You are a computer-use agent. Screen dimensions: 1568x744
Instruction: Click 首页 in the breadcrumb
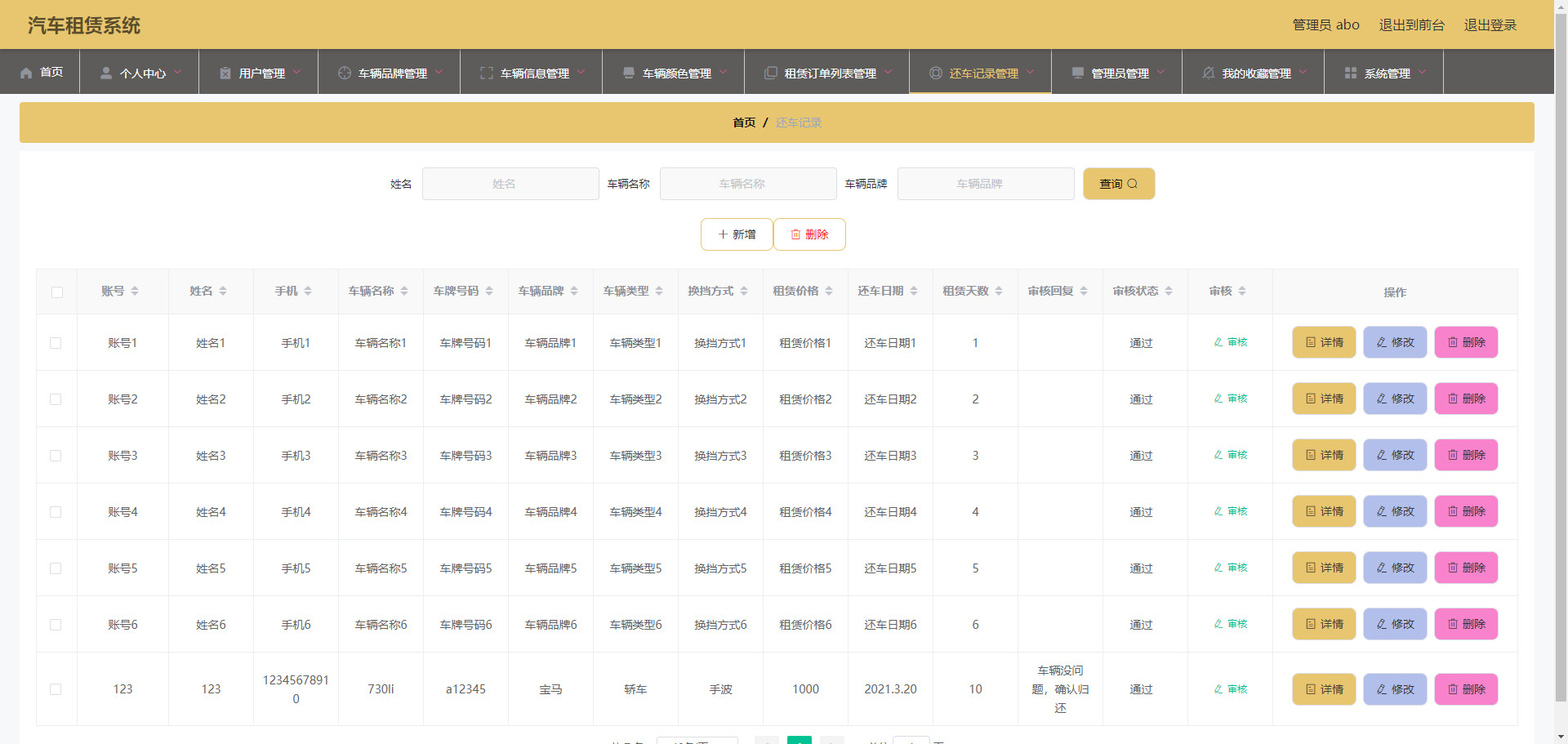pos(744,123)
